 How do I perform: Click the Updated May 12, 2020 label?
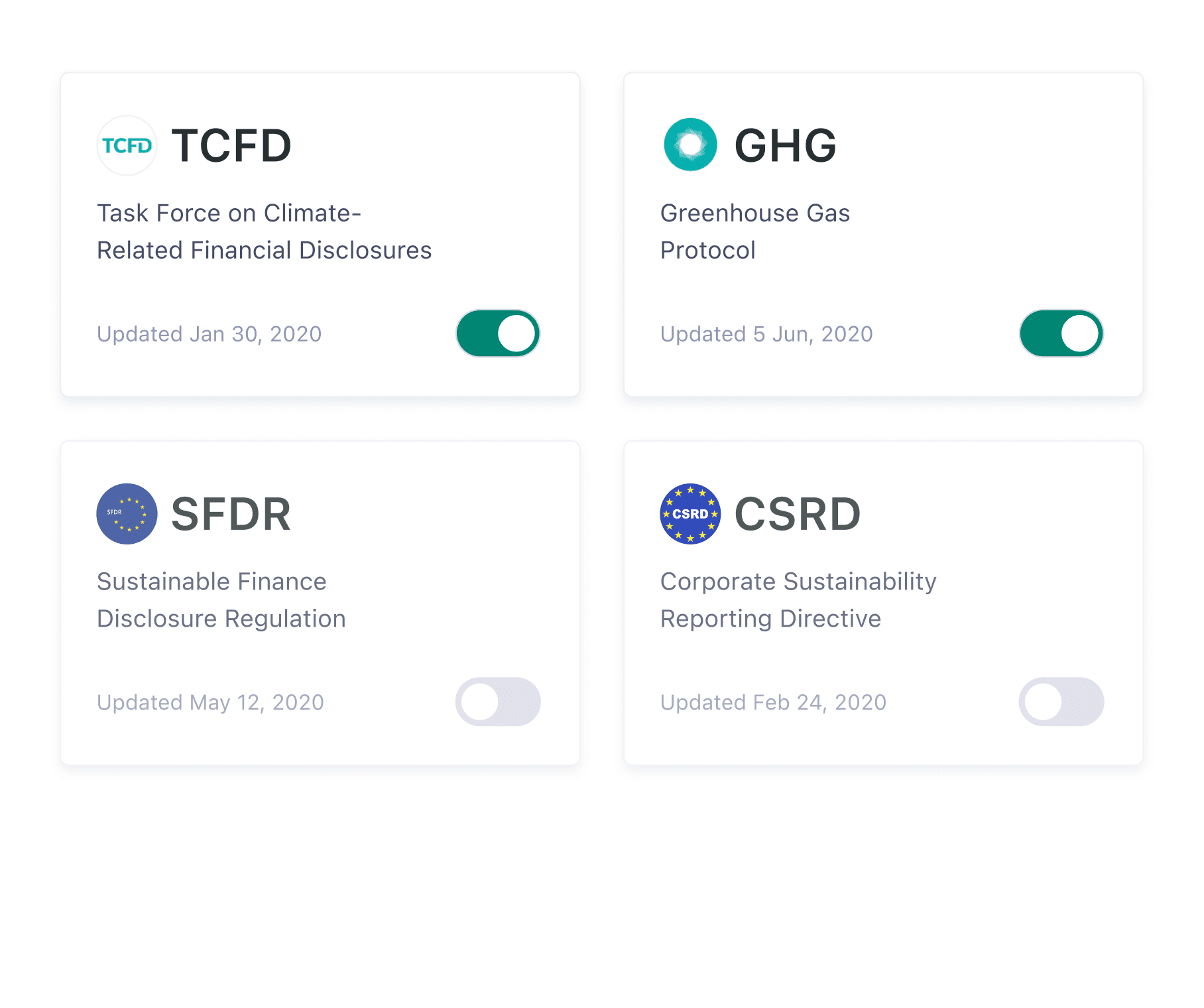click(x=210, y=702)
